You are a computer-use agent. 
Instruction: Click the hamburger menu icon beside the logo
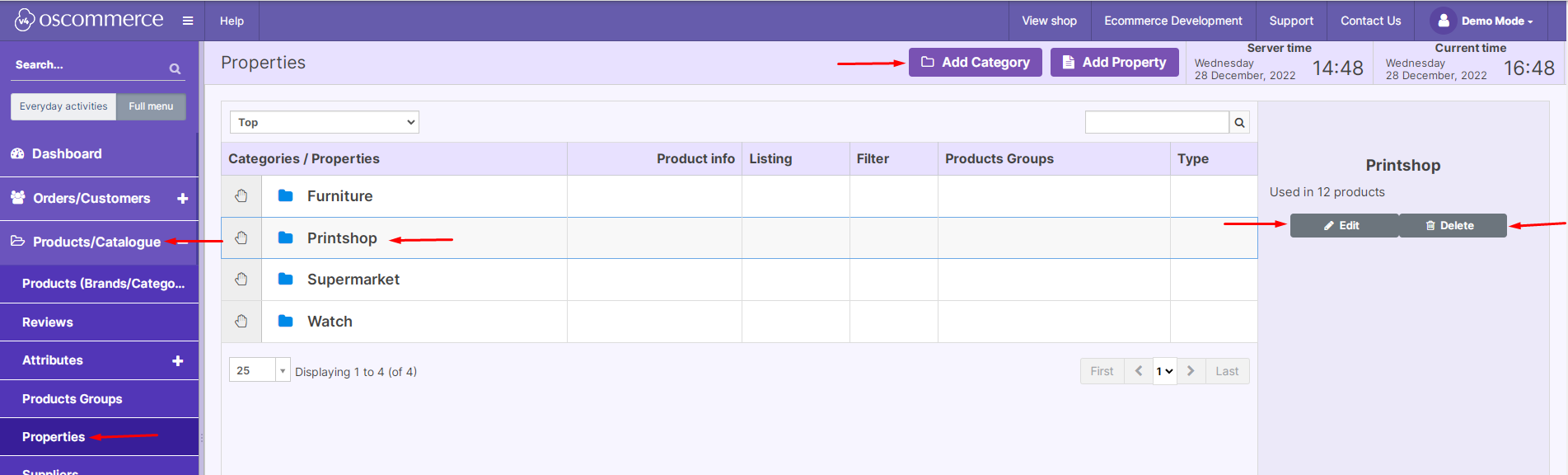188,21
